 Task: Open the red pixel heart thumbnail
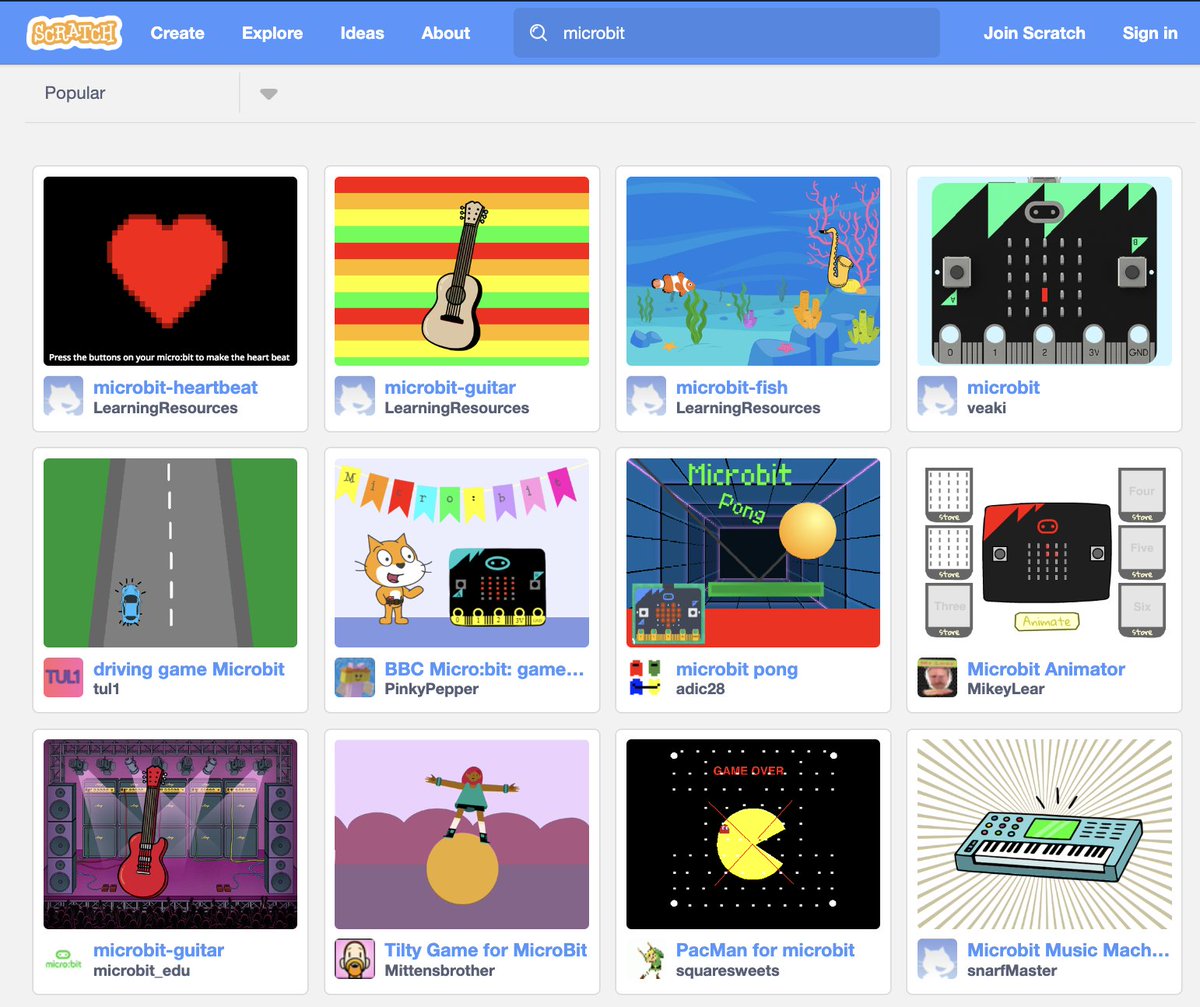[x=171, y=271]
